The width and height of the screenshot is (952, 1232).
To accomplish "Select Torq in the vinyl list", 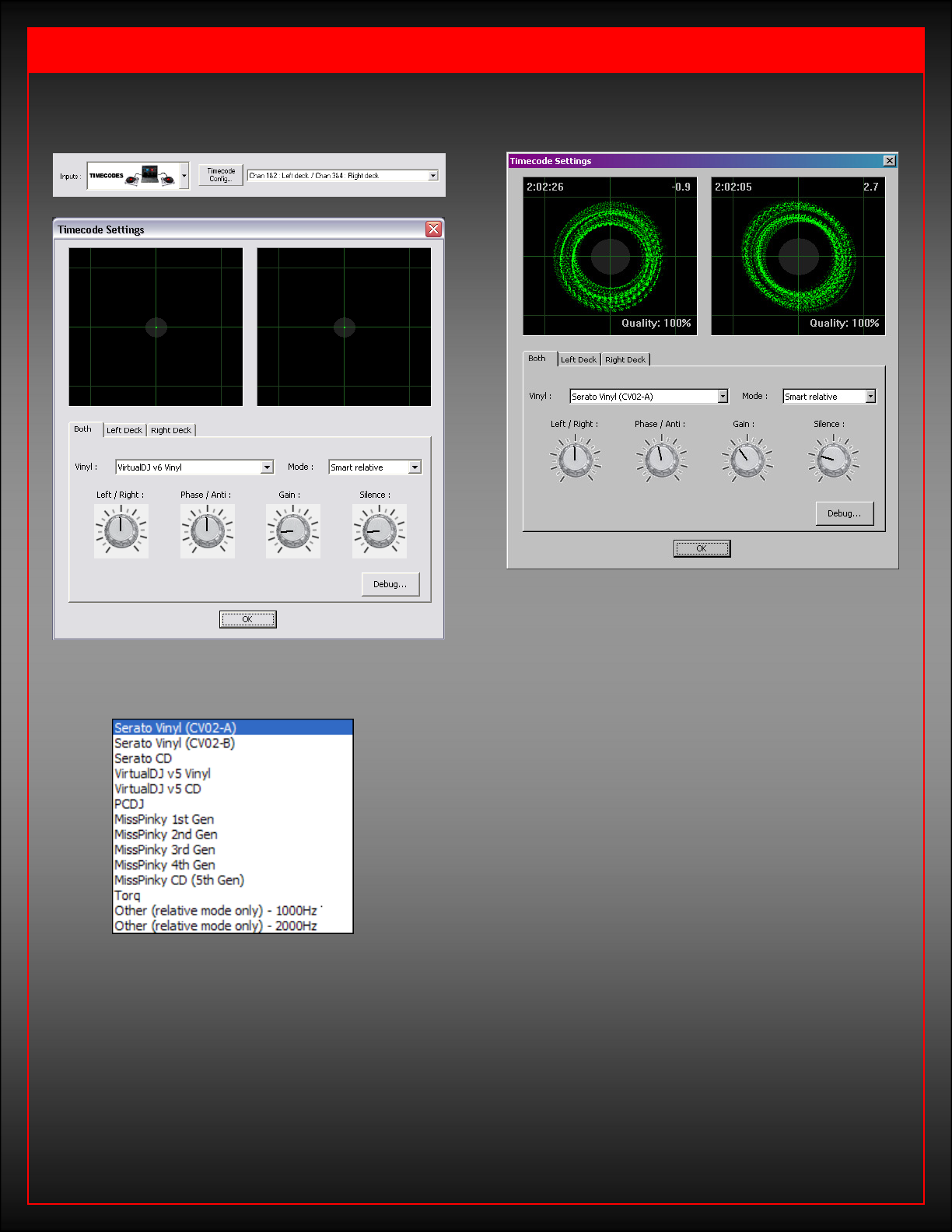I will point(128,896).
